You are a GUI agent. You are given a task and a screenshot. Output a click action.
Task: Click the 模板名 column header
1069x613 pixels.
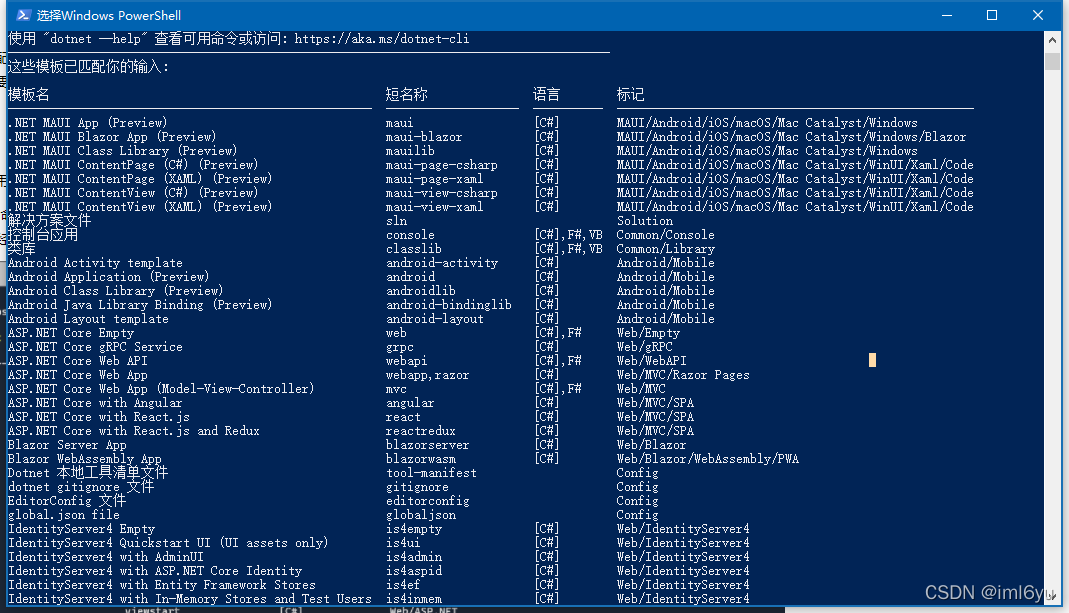(x=29, y=94)
